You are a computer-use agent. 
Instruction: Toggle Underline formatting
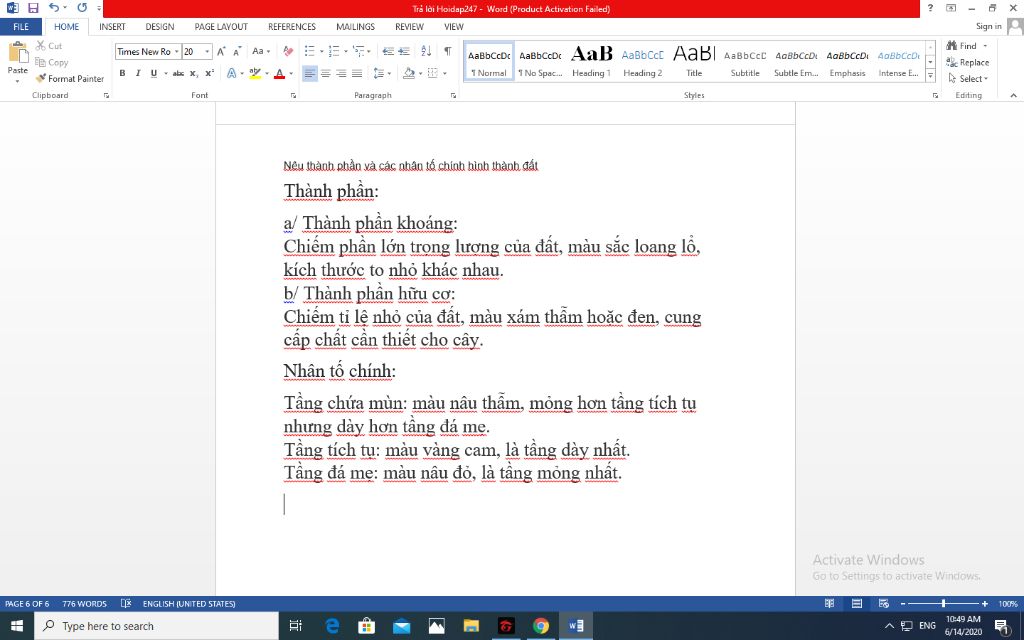tap(153, 73)
